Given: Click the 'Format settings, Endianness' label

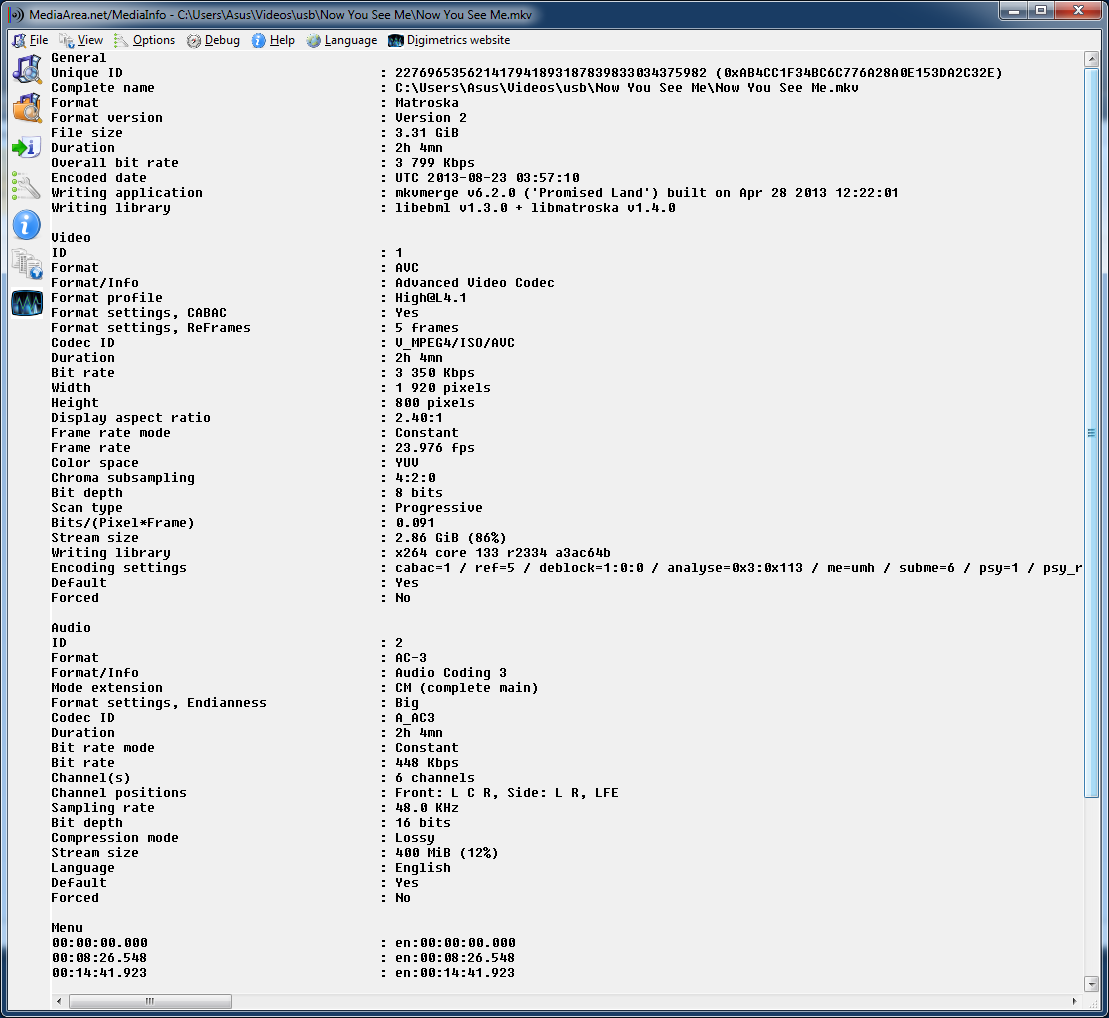Looking at the screenshot, I should (159, 702).
